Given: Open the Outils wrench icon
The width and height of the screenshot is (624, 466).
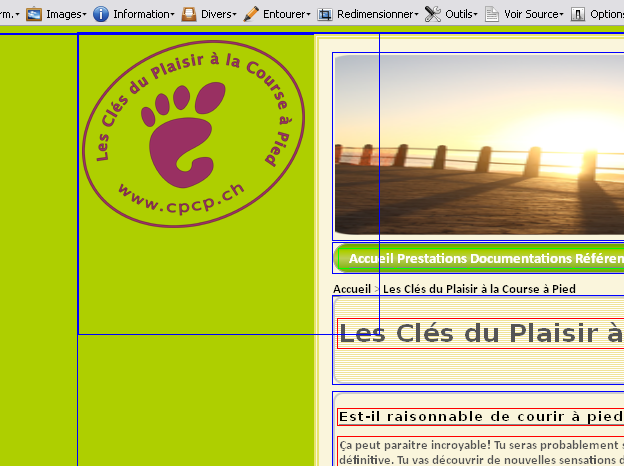Looking at the screenshot, I should (x=433, y=14).
